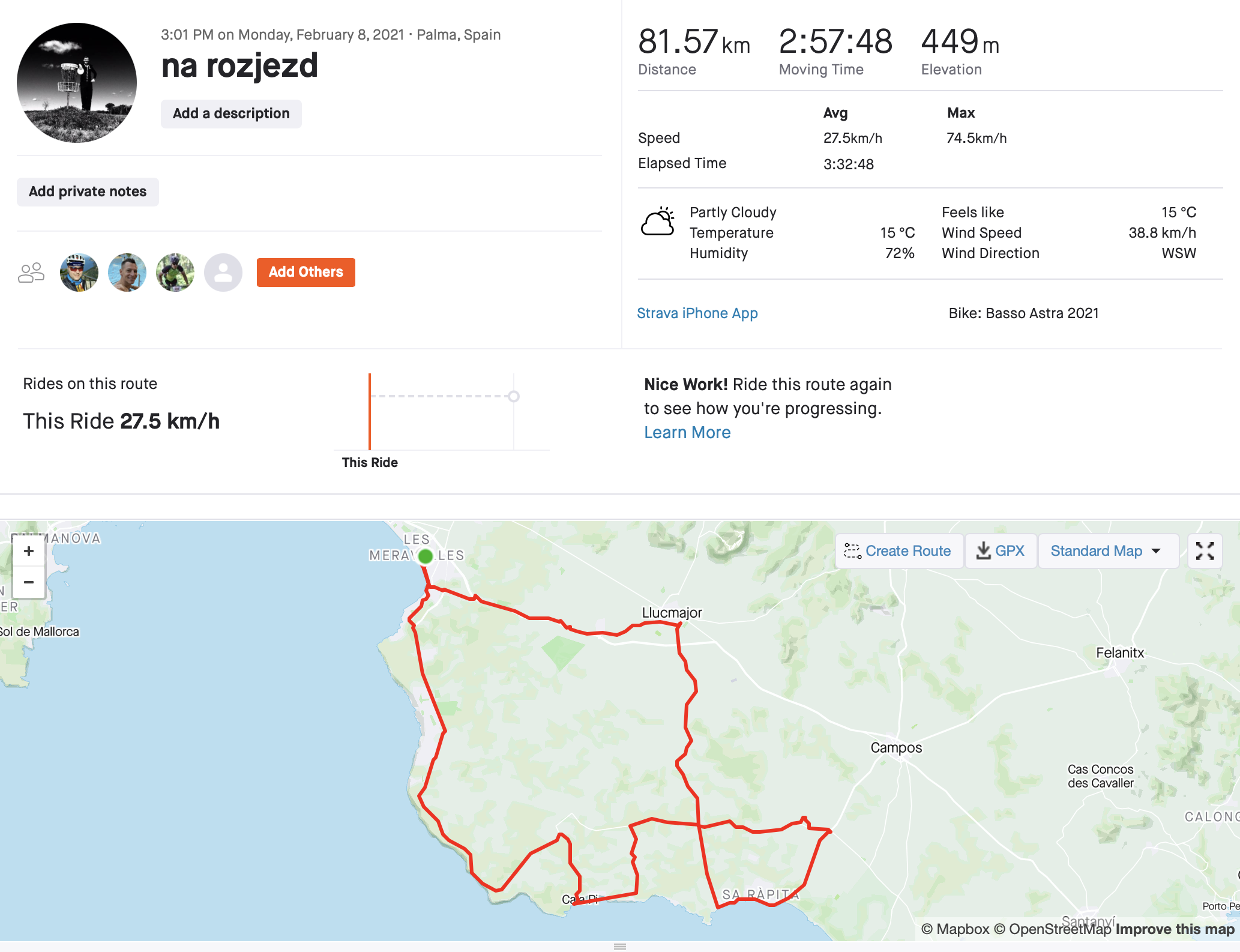Click second companion avatar
This screenshot has height=952, width=1240.
127,273
